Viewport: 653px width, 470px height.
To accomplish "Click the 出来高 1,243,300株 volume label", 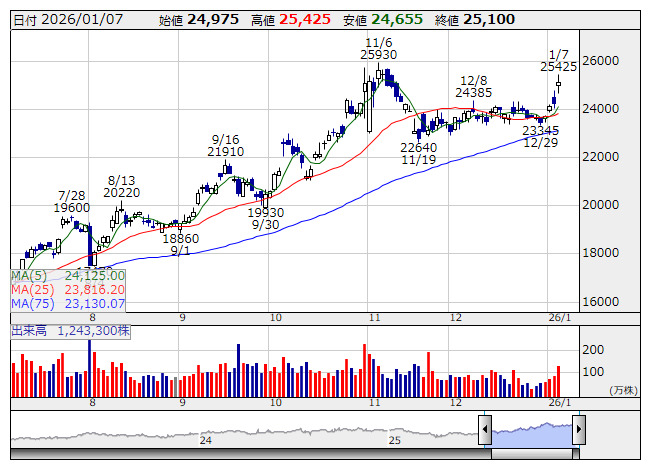I will click(x=70, y=331).
